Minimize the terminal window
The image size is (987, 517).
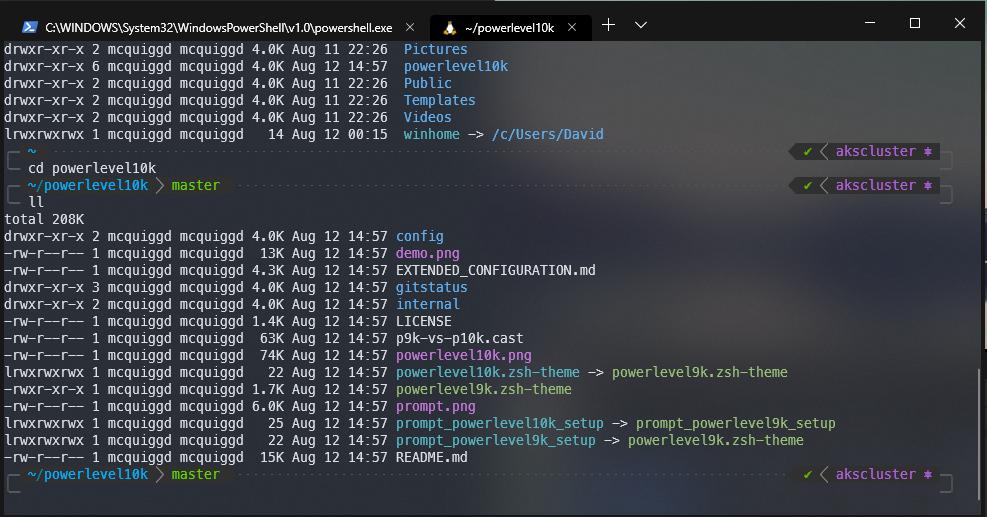tap(868, 23)
